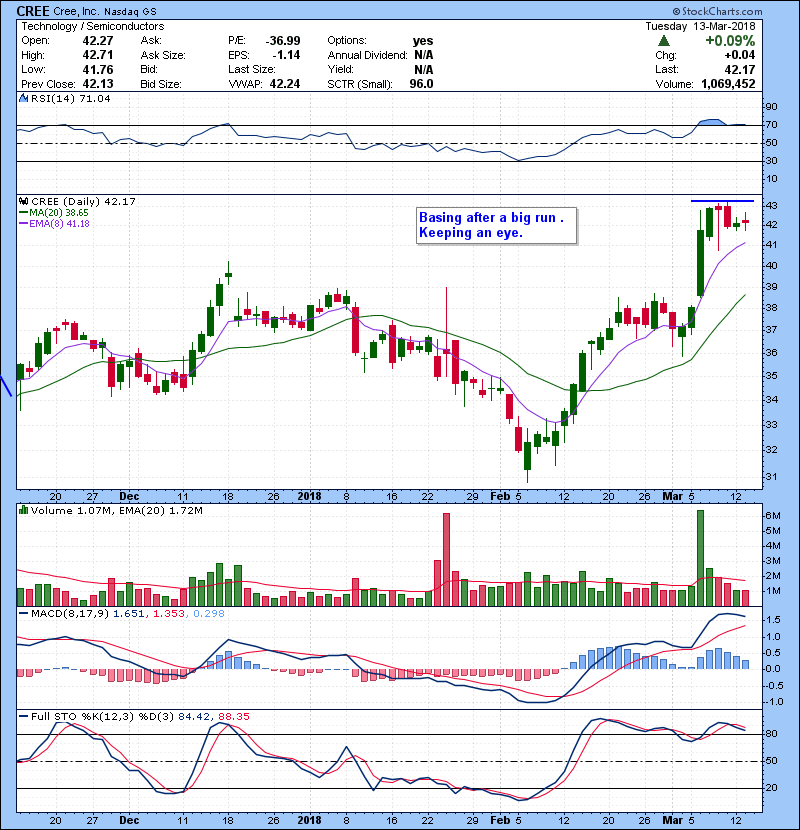
Task: Click the 'Feb' label on the price chart axis
Action: (500, 496)
